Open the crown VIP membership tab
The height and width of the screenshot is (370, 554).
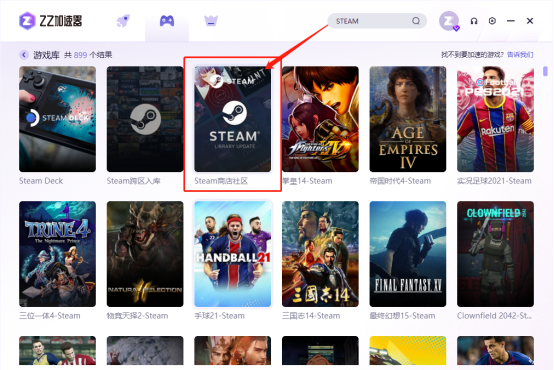click(211, 21)
